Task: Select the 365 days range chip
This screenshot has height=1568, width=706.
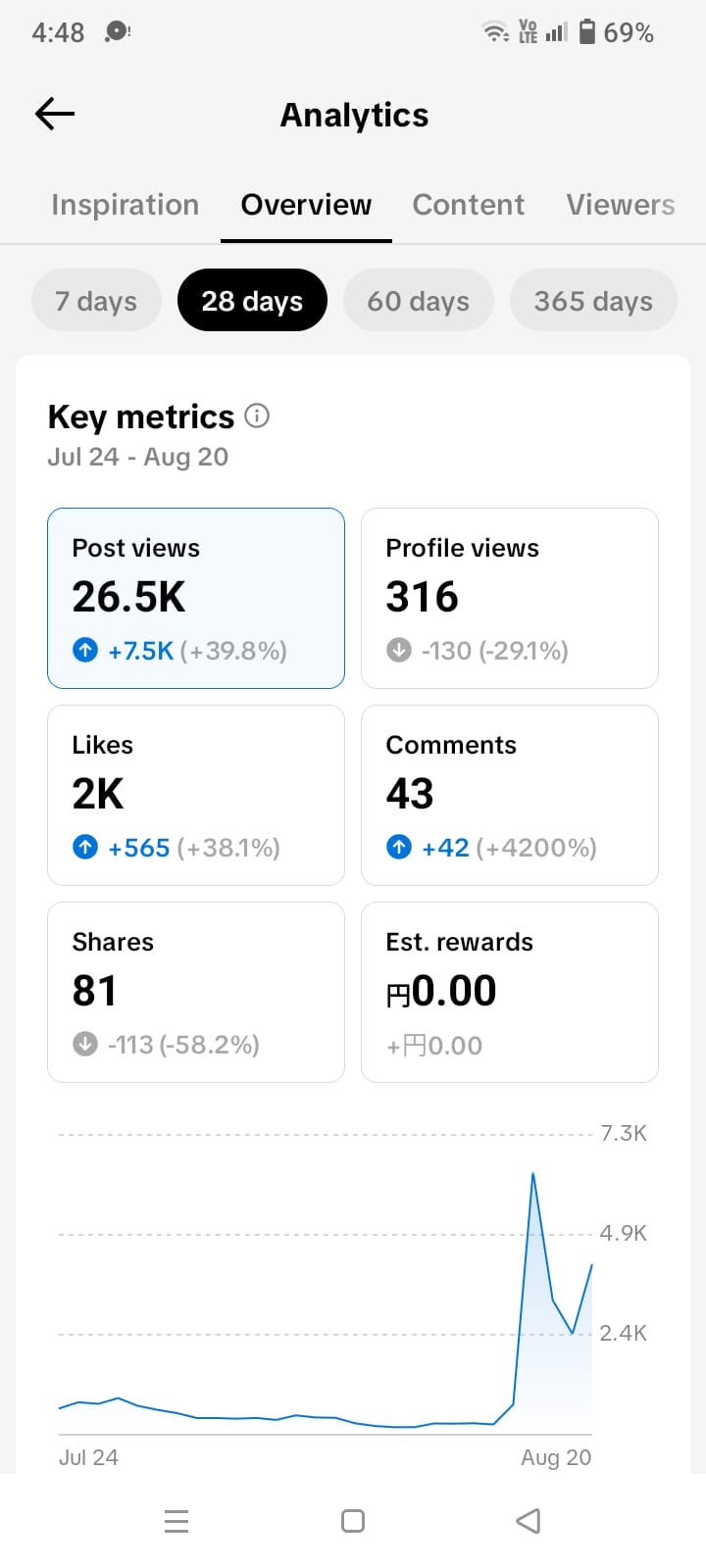Action: [x=593, y=301]
